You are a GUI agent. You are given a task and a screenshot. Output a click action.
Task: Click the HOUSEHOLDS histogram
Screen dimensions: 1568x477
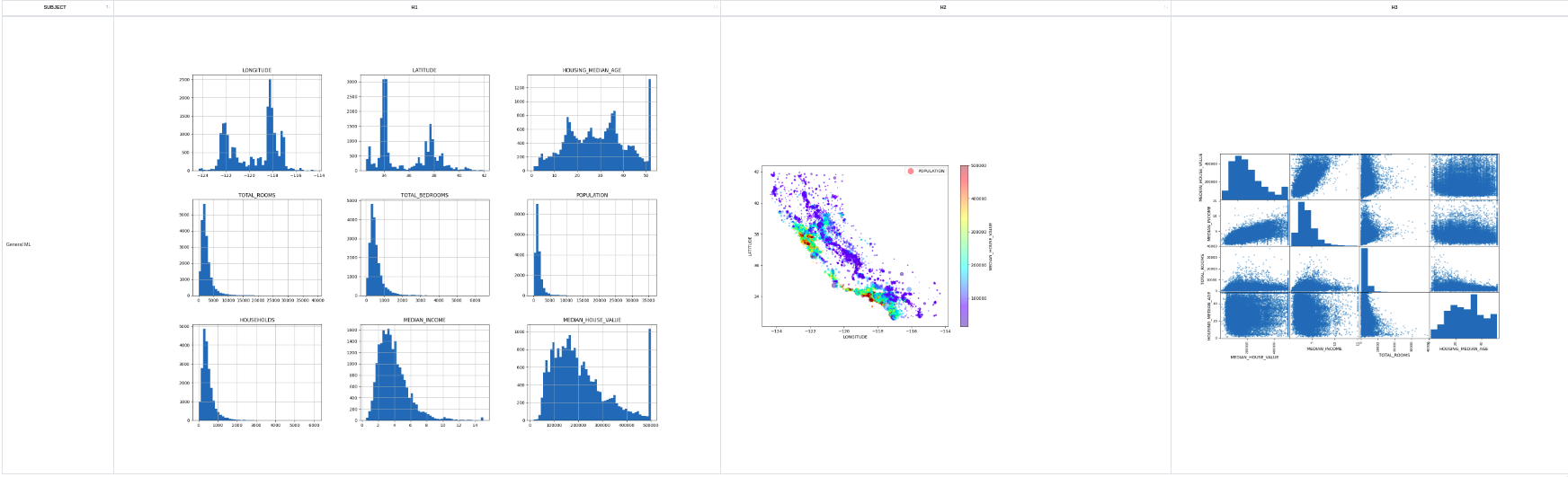pos(256,373)
